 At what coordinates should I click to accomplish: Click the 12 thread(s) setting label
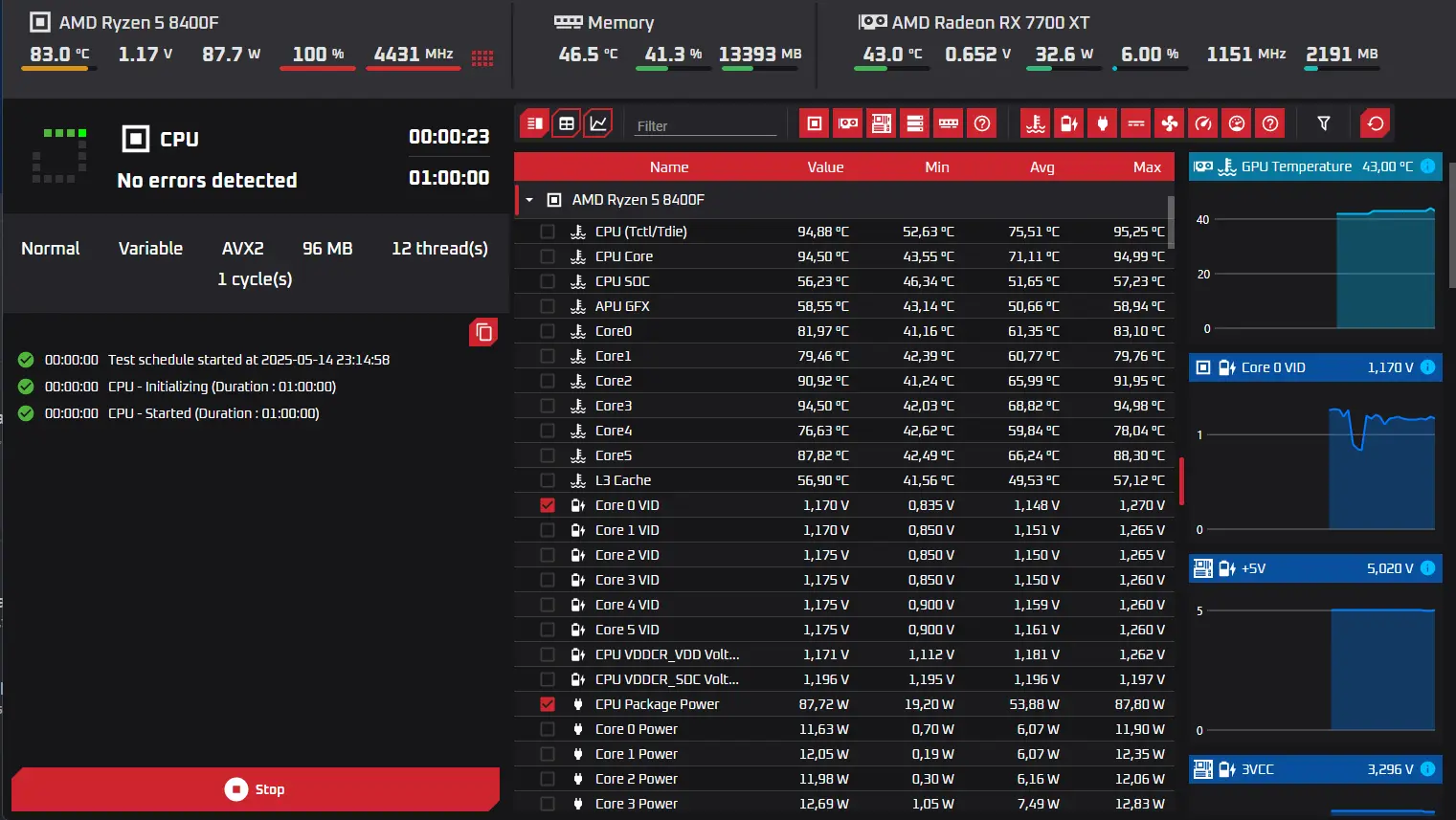click(x=439, y=249)
